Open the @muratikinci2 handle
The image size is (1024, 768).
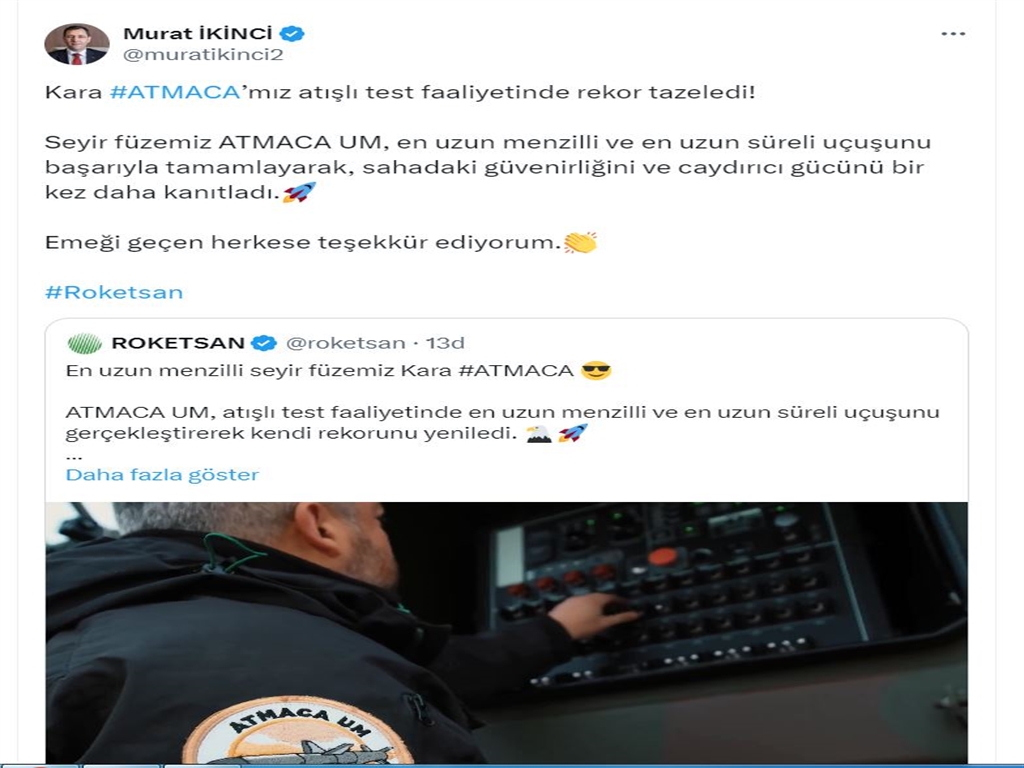[203, 55]
